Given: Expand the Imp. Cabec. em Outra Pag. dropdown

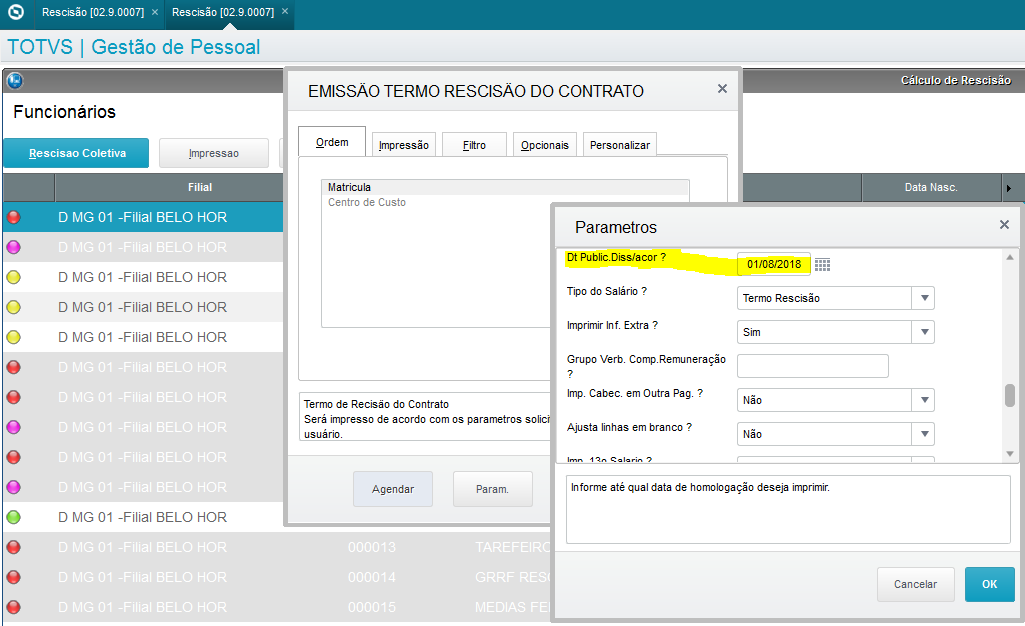Looking at the screenshot, I should pyautogui.click(x=924, y=400).
